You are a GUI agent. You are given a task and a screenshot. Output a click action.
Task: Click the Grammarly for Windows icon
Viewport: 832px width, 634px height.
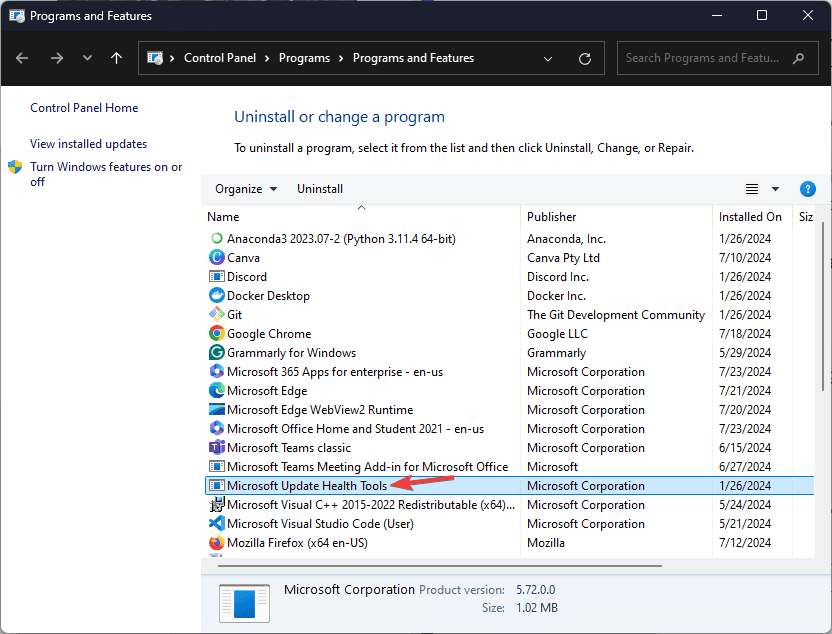[216, 353]
